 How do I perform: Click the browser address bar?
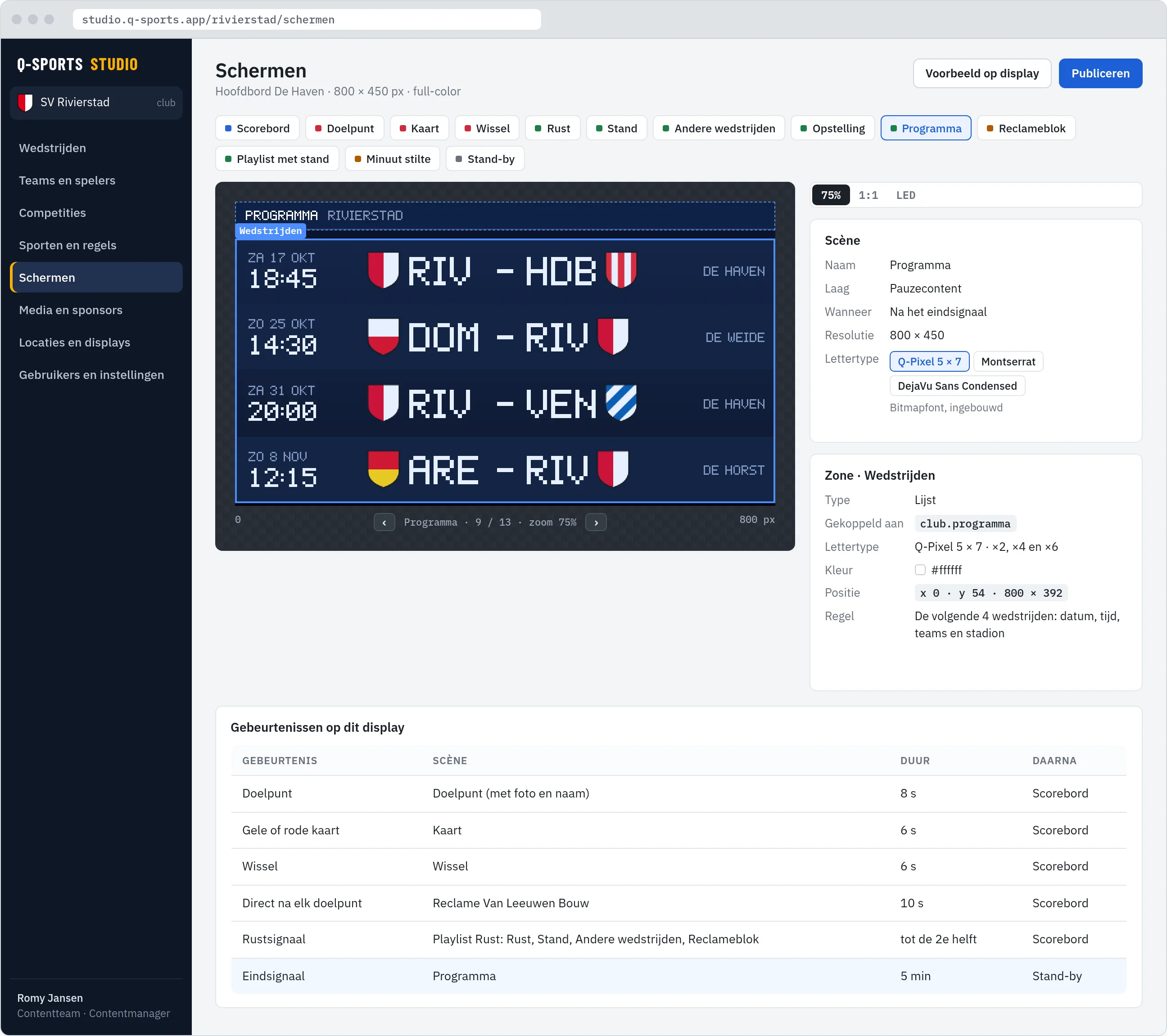pyautogui.click(x=307, y=19)
